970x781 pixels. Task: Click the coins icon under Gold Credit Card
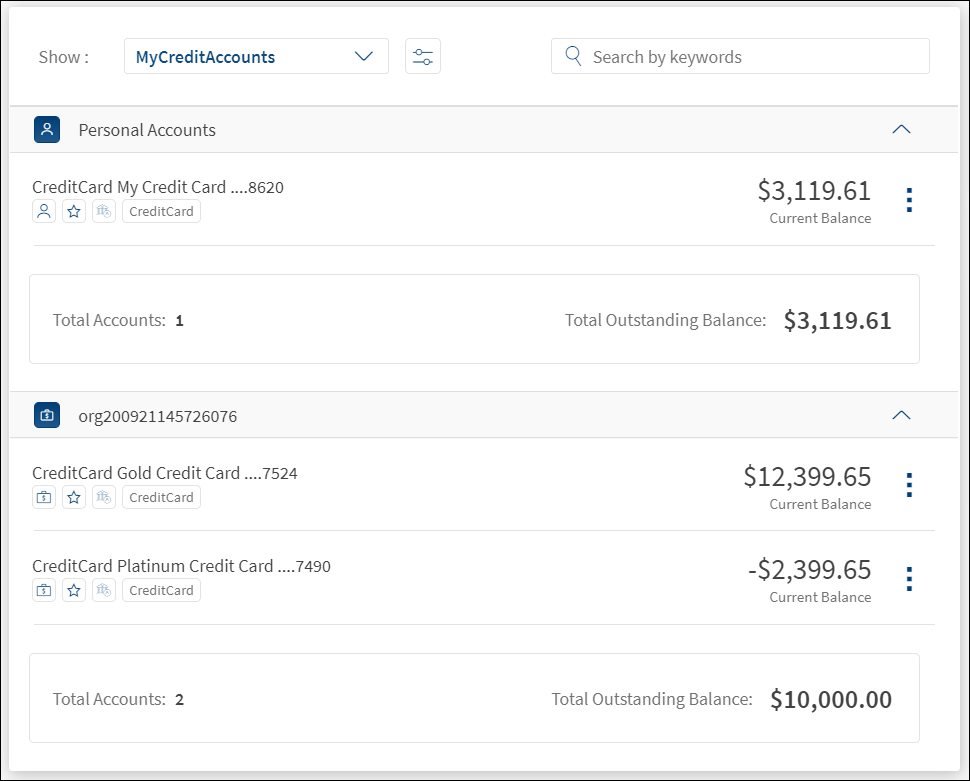[104, 497]
